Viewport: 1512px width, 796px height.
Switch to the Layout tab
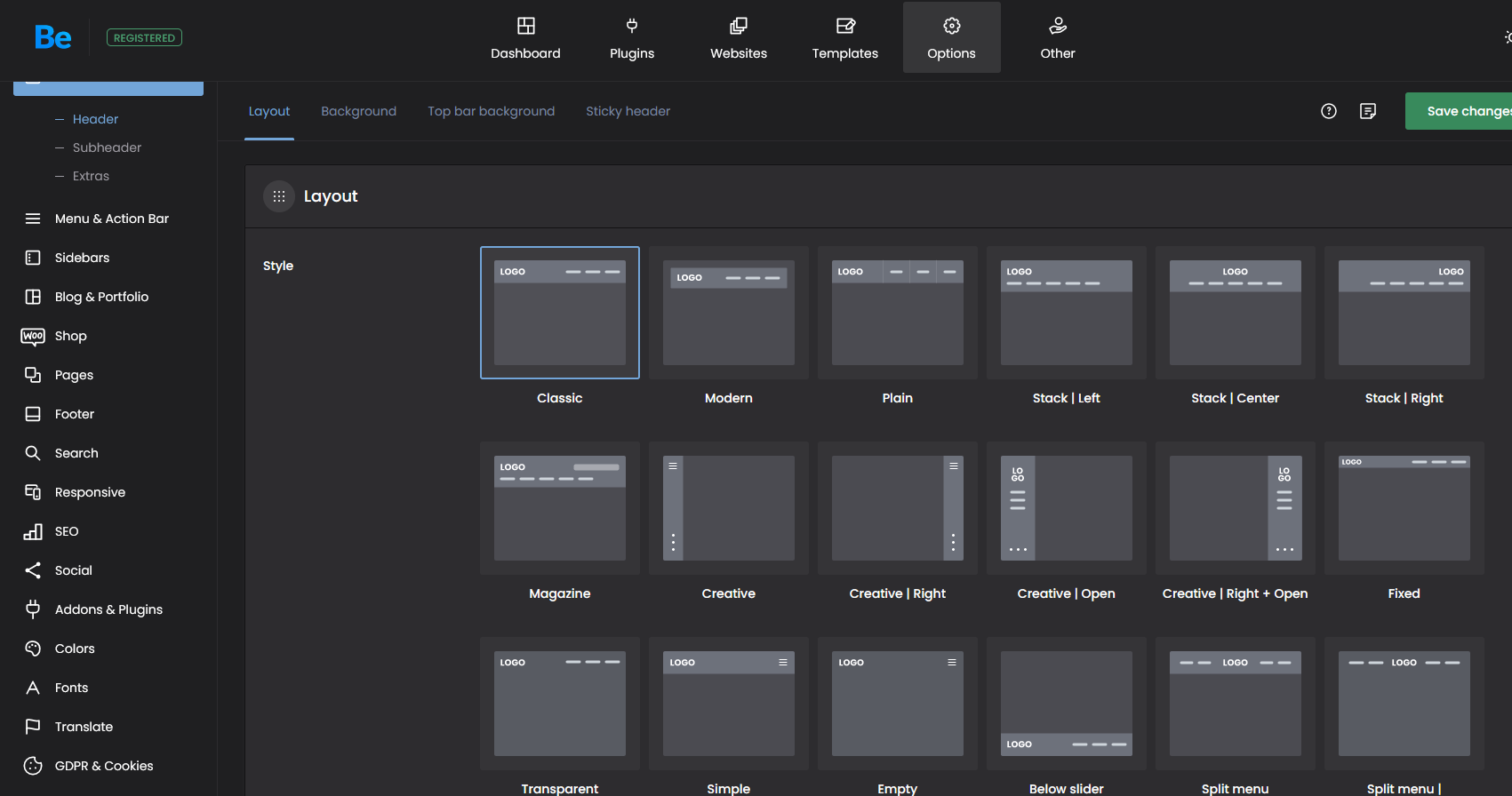269,111
